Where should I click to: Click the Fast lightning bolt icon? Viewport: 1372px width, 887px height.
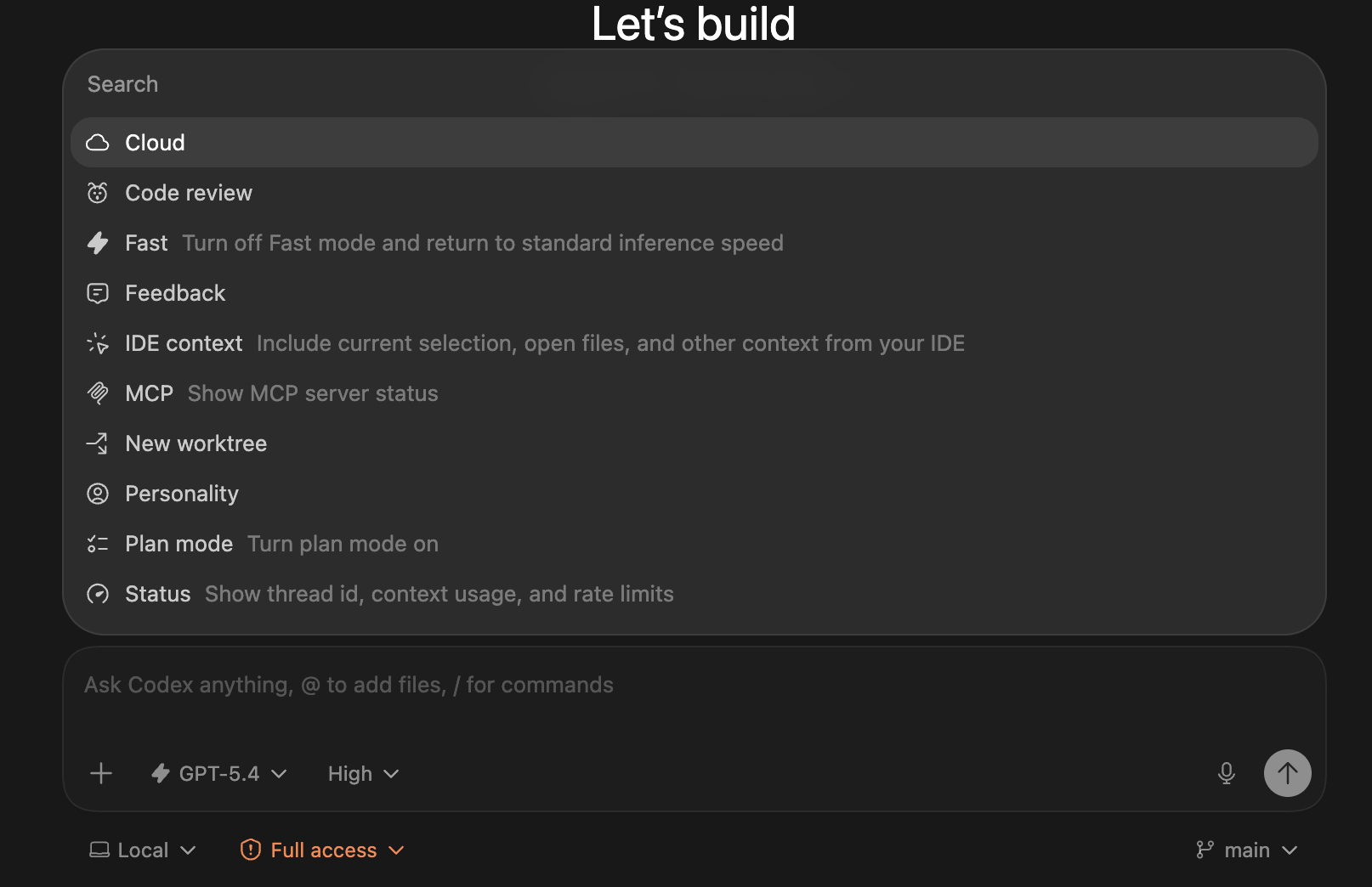point(98,243)
